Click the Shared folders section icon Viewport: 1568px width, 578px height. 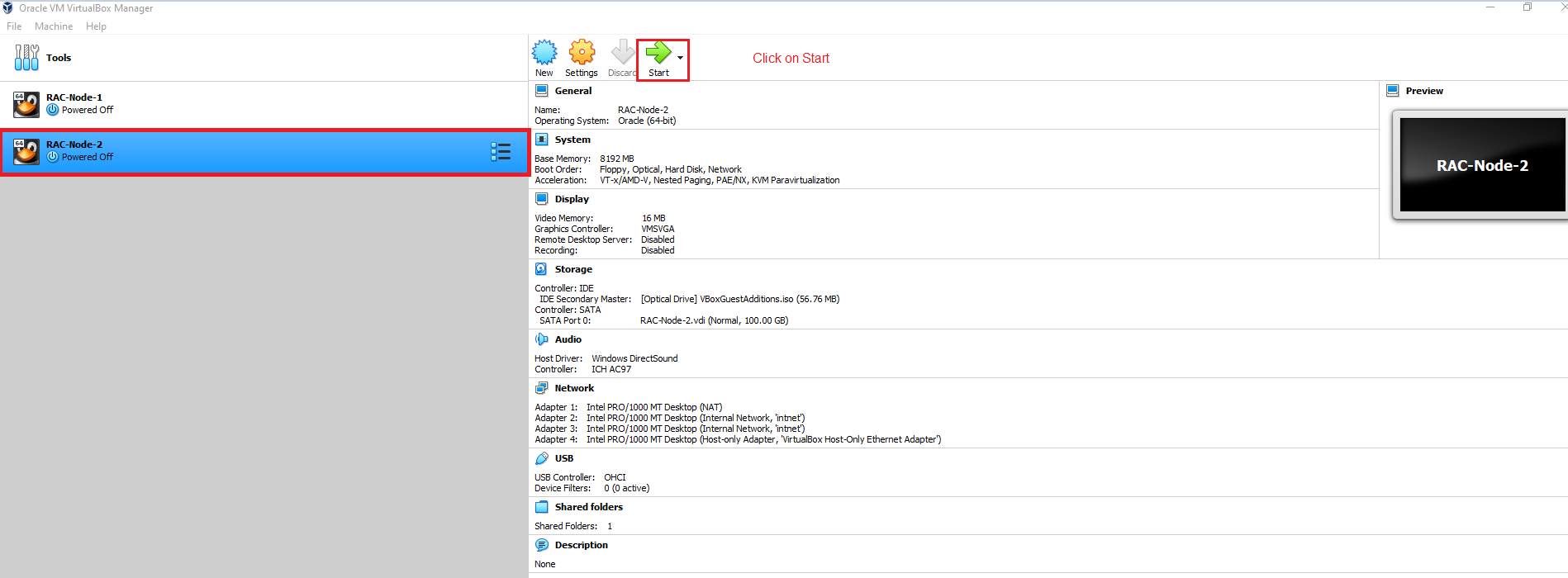pos(542,507)
